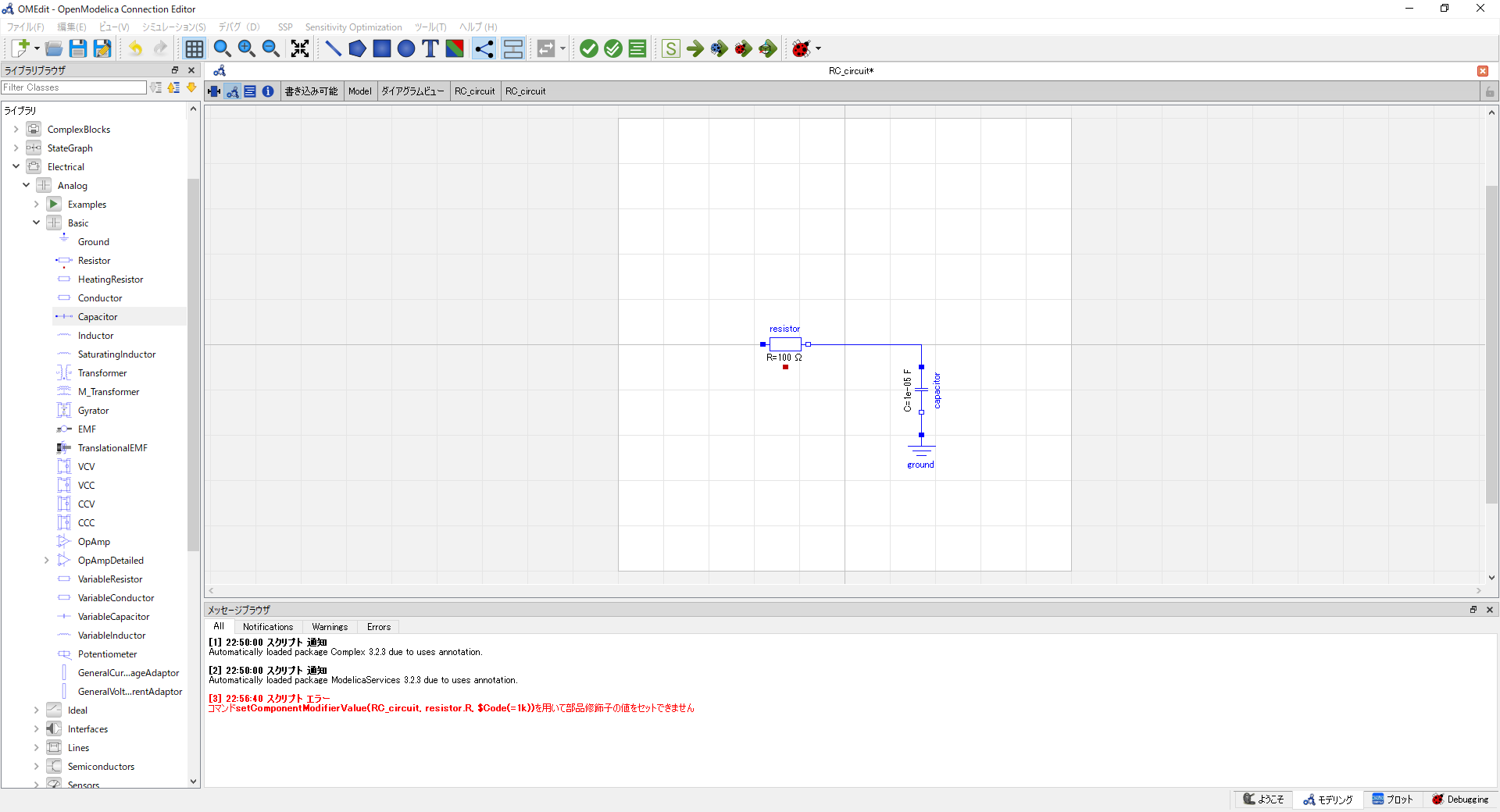Collapse the Basic package tree node
The image size is (1500, 812).
pyautogui.click(x=36, y=223)
